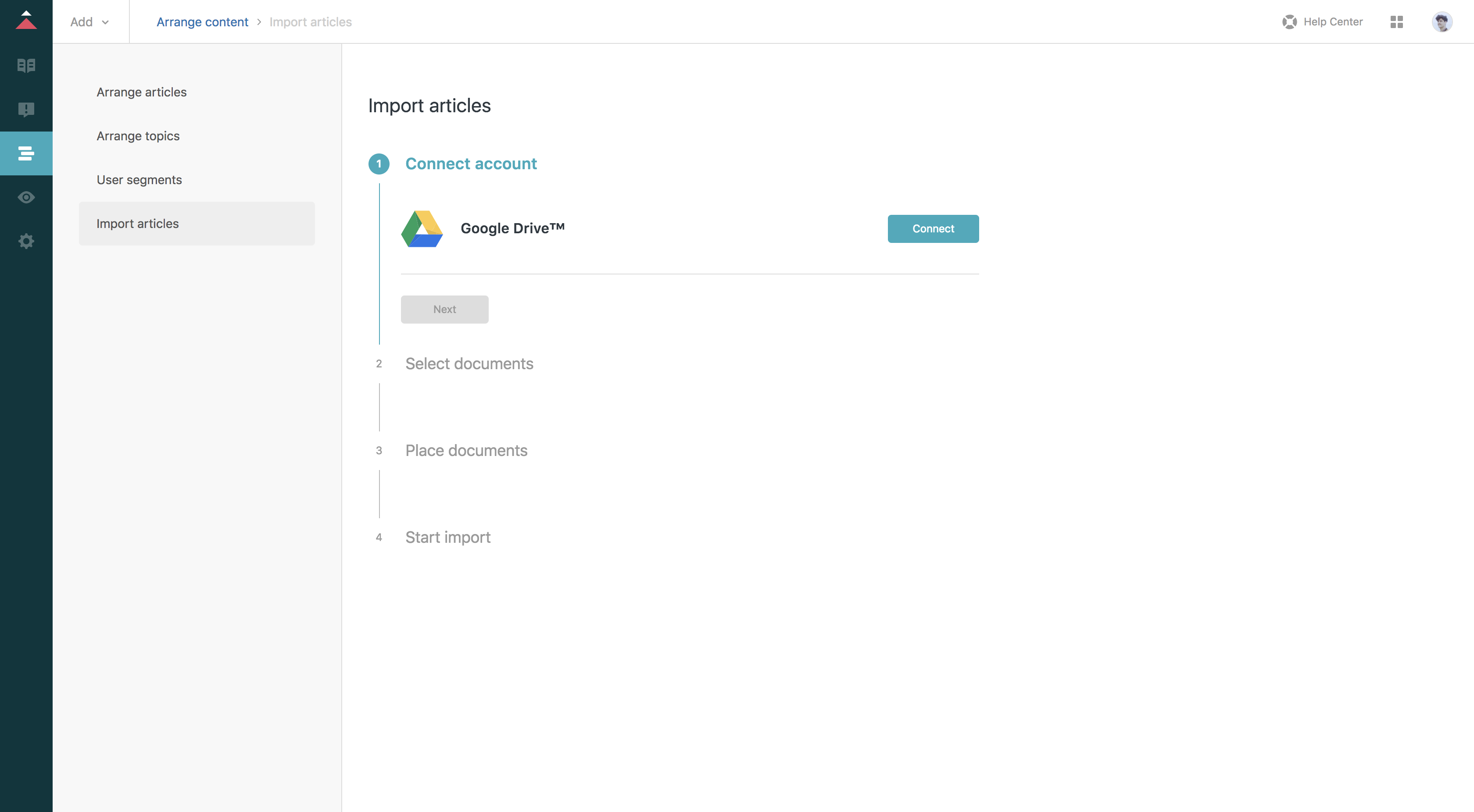The height and width of the screenshot is (812, 1474).
Task: Open settings gear icon in sidebar
Action: click(26, 241)
